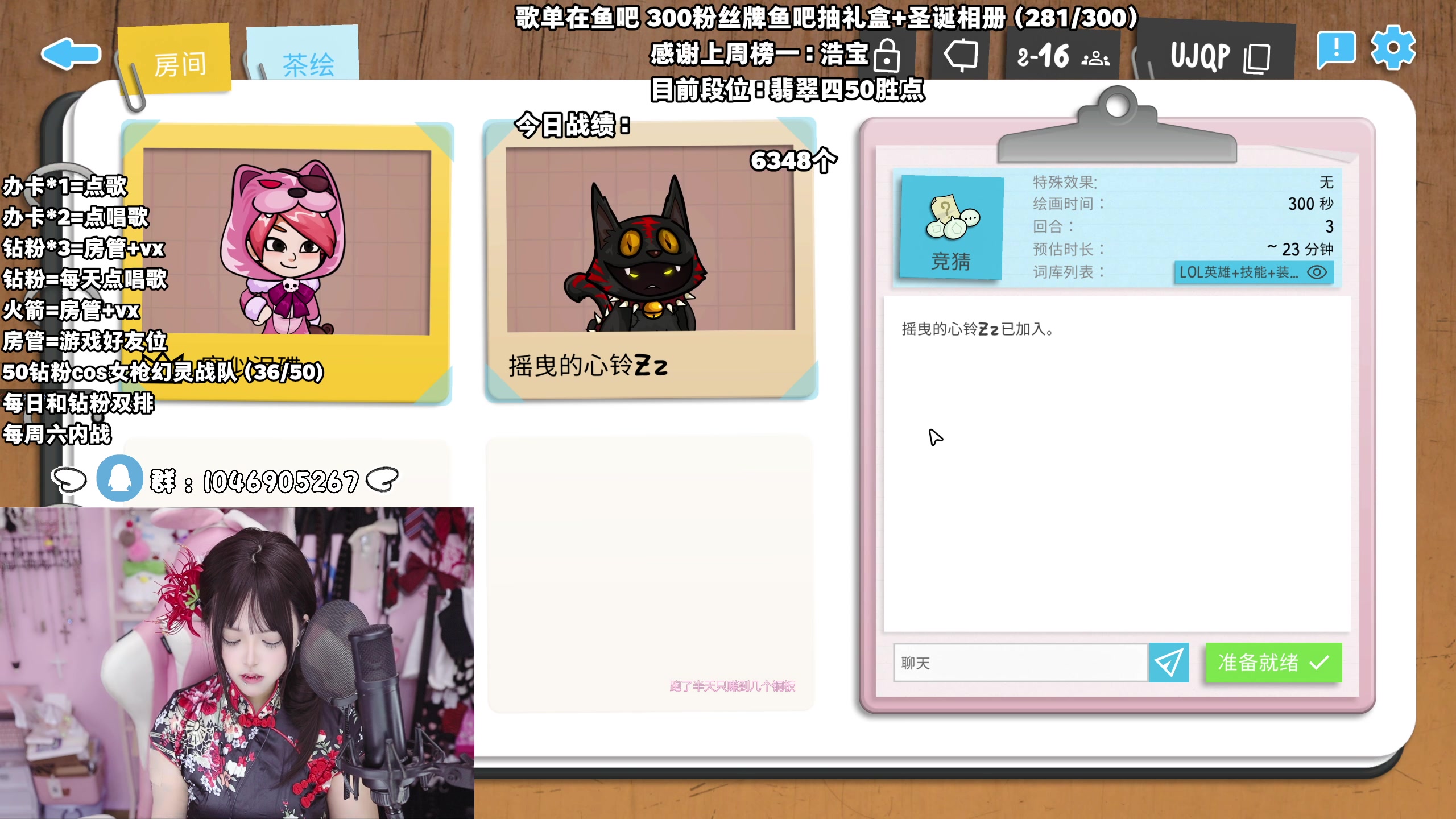Click the 2-16 player count
This screenshot has width=1456, height=819.
click(1062, 56)
